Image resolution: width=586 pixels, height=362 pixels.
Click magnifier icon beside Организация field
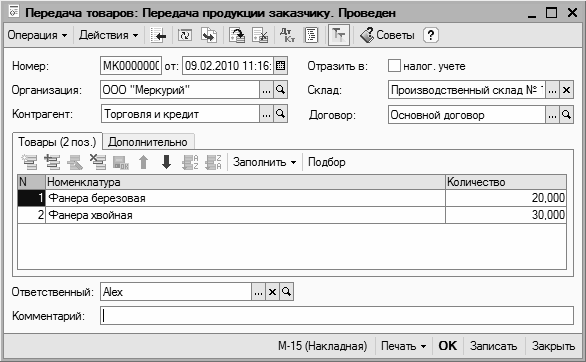[280, 90]
